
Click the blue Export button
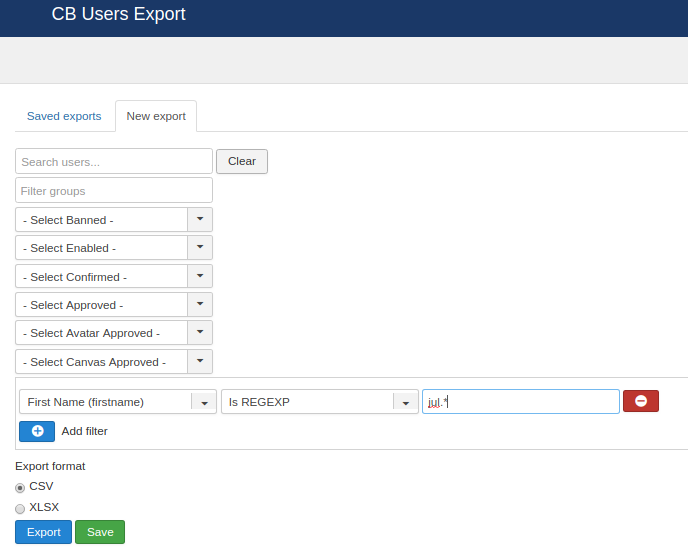43,532
